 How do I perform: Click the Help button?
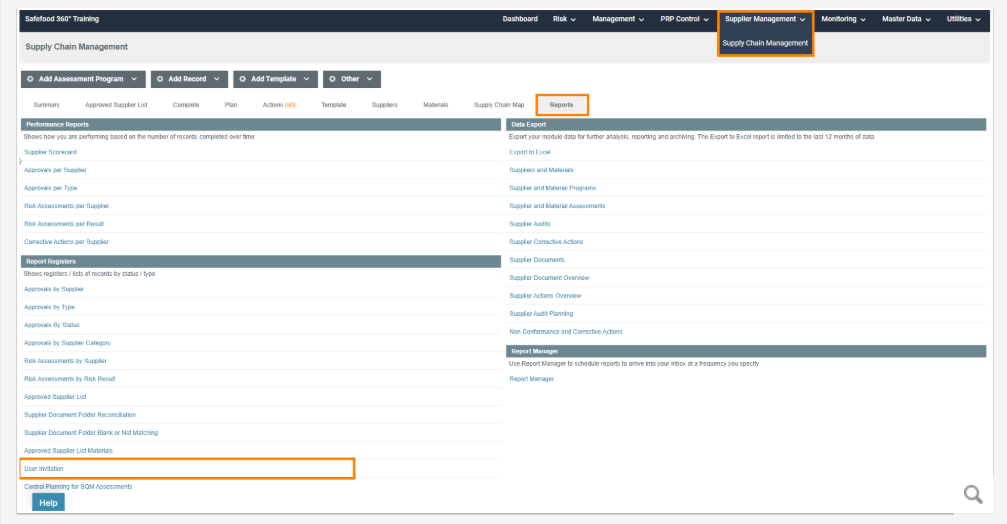coord(48,503)
